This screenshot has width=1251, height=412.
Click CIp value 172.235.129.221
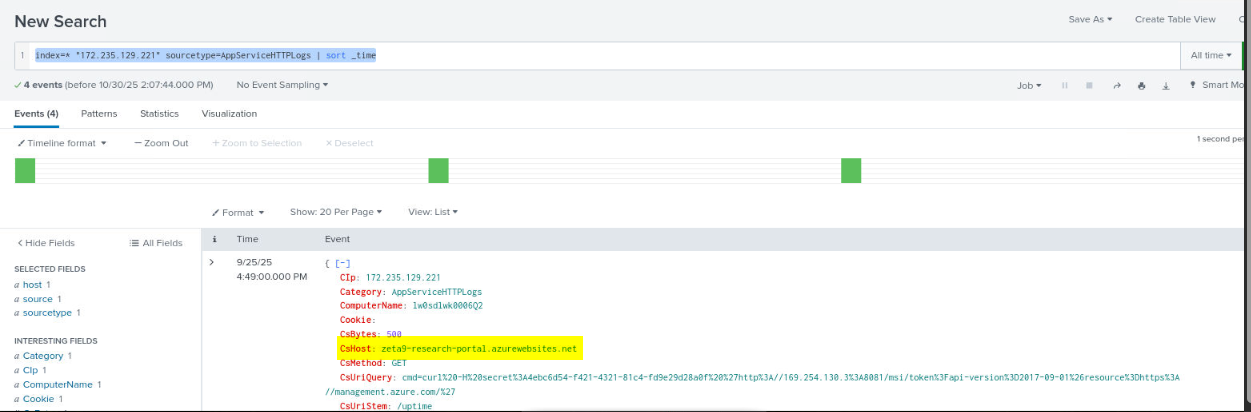point(403,277)
